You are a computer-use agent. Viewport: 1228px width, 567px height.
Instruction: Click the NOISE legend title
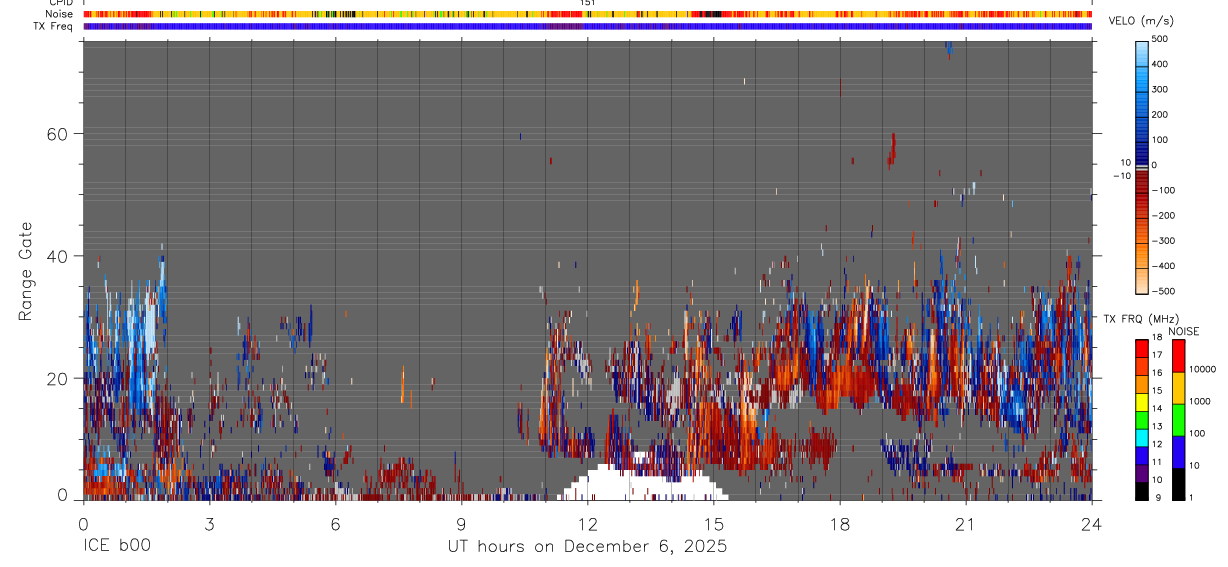pyautogui.click(x=1183, y=332)
